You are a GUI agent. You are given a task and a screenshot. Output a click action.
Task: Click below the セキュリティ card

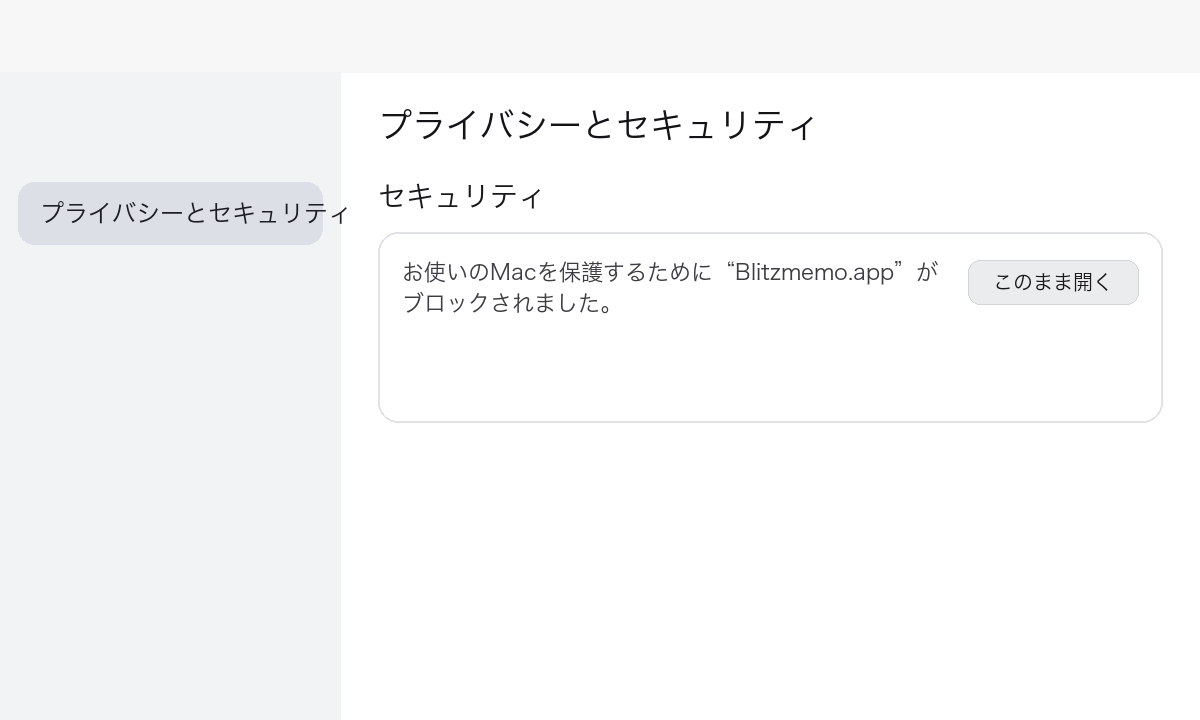coord(770,470)
